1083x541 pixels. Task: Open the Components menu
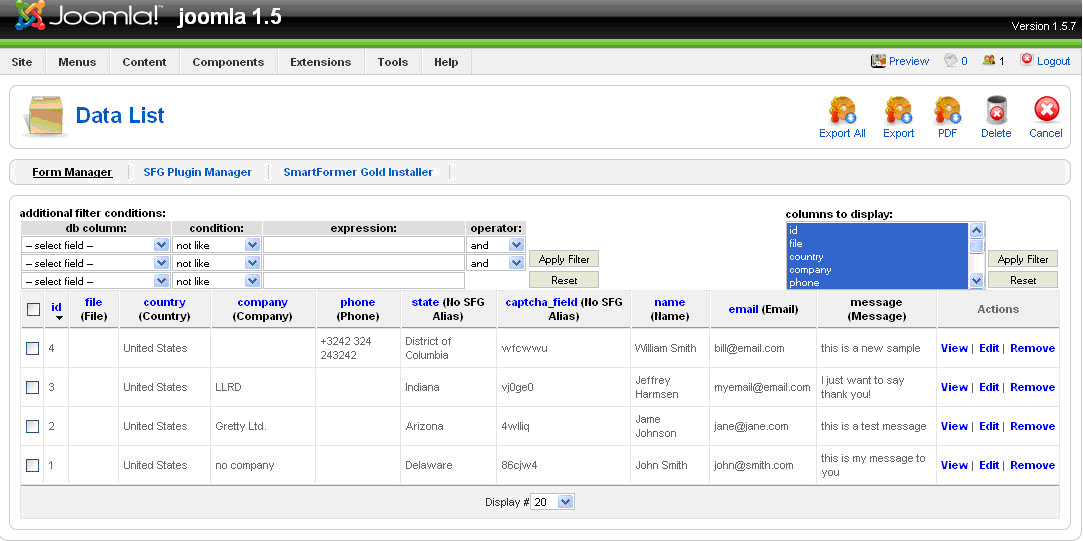(228, 61)
